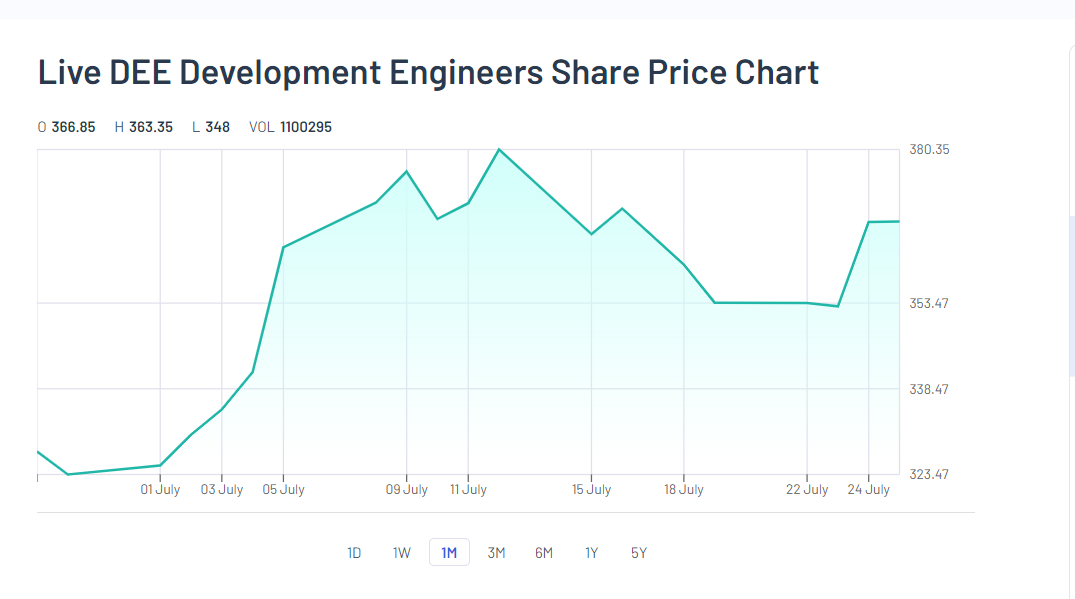The image size is (1075, 599).
Task: Click the 323.47 y-axis label
Action: [x=929, y=474]
